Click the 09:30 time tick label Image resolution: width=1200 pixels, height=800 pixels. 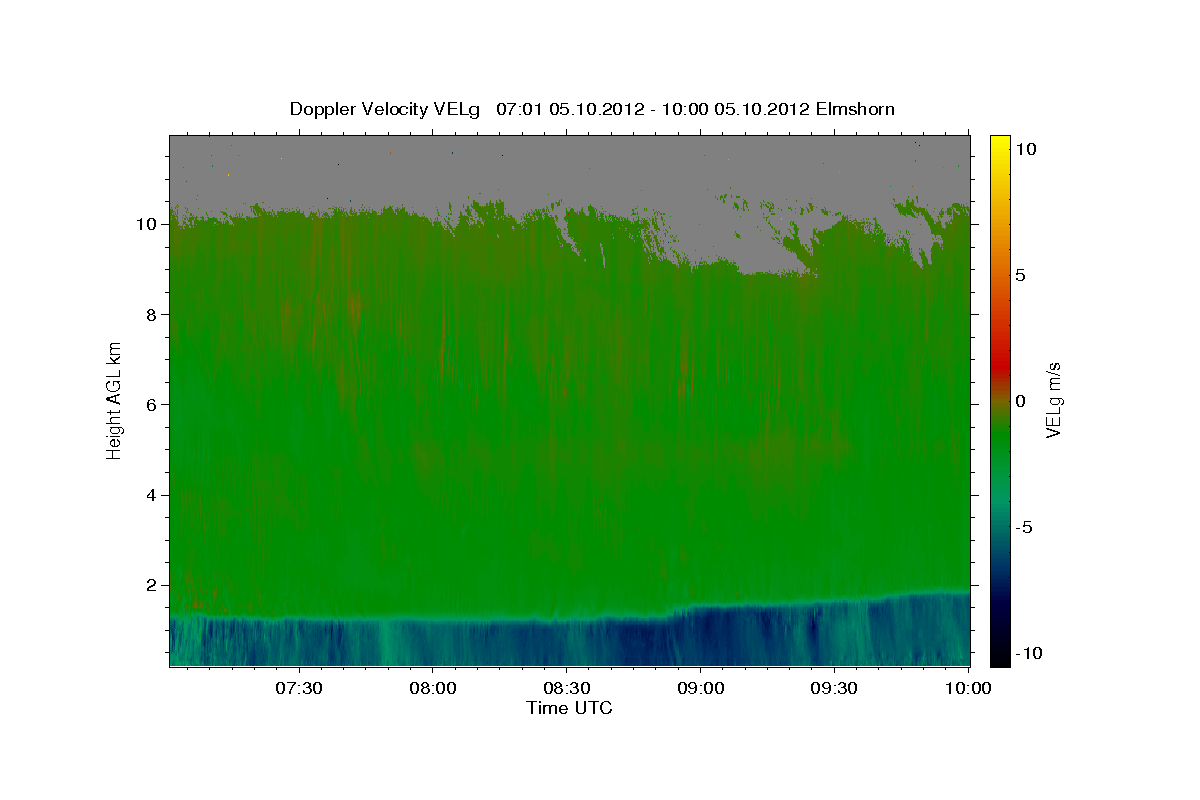click(x=834, y=688)
